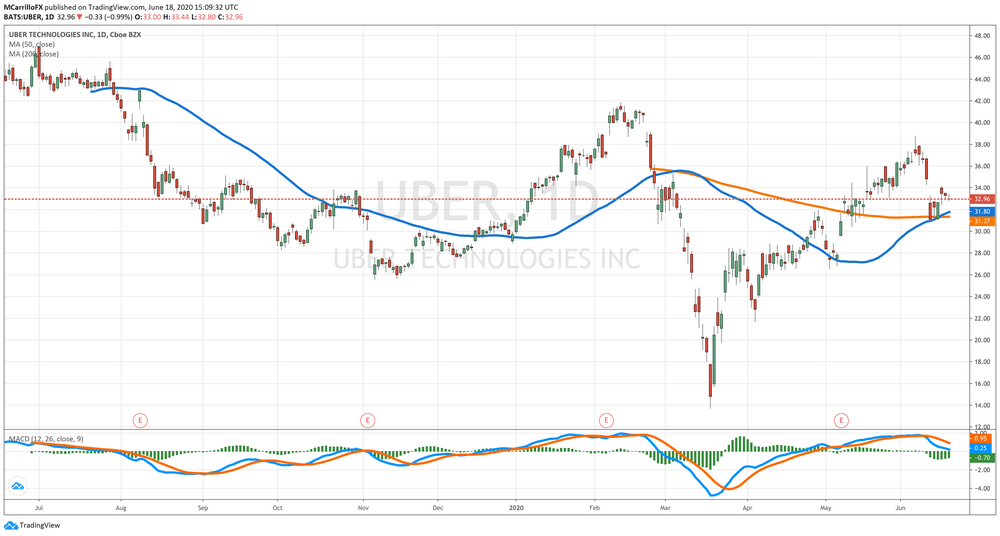Click the 48.00 price axis label

[982, 36]
